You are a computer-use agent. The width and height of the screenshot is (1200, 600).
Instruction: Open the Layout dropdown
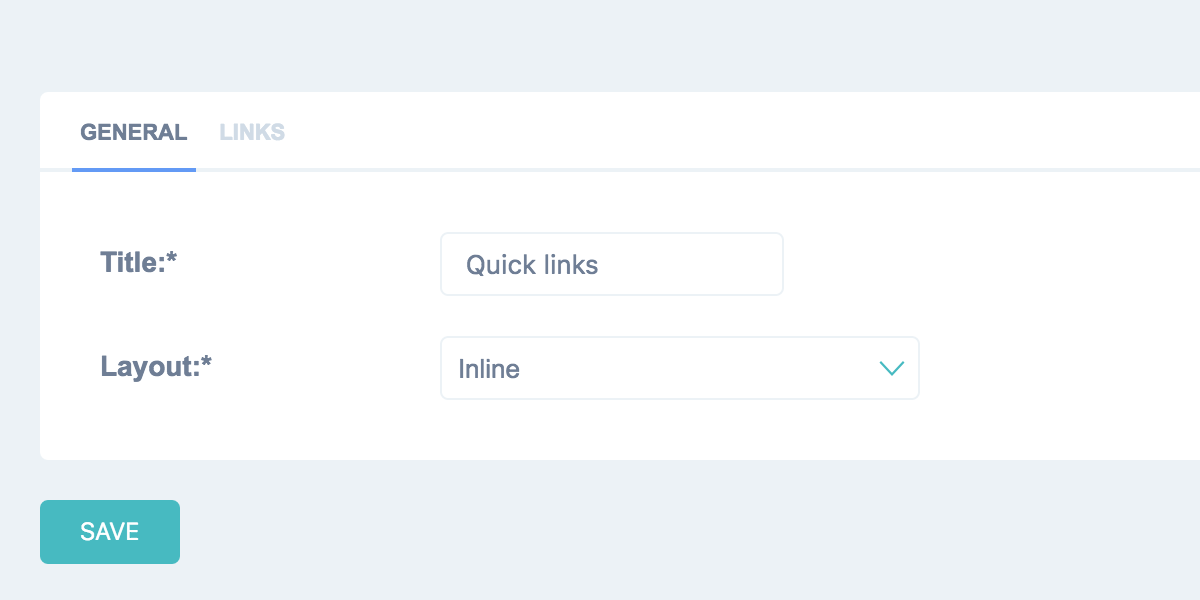click(x=679, y=368)
